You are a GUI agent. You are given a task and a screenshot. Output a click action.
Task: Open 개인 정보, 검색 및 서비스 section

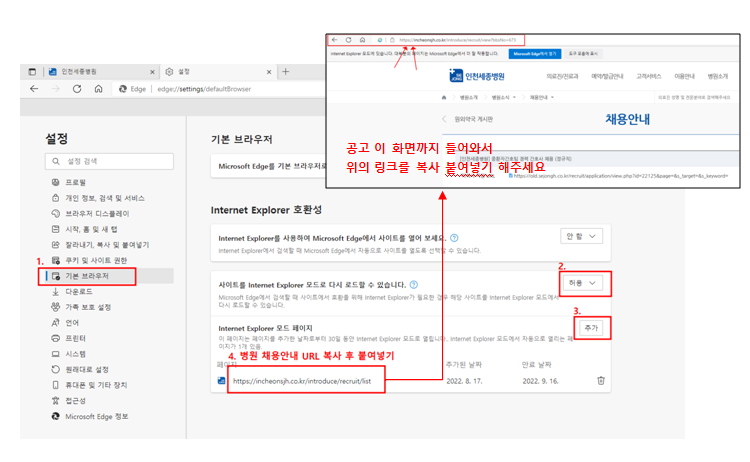pos(105,198)
